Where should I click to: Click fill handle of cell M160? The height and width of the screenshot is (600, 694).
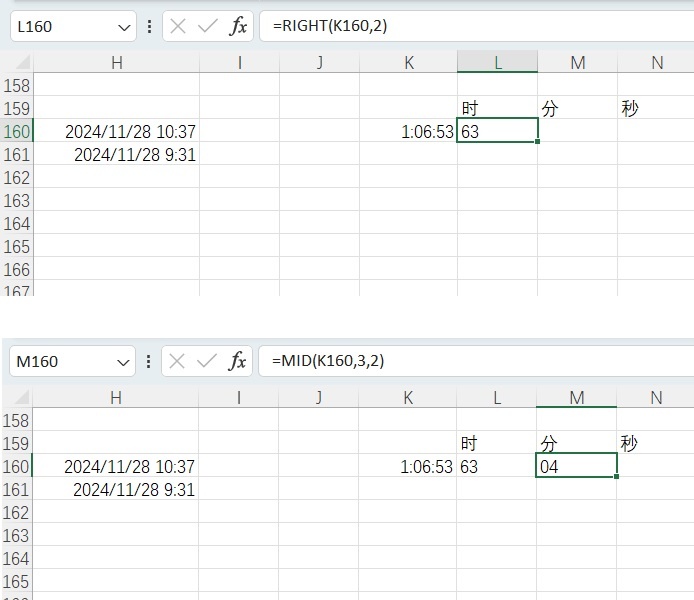(617, 477)
